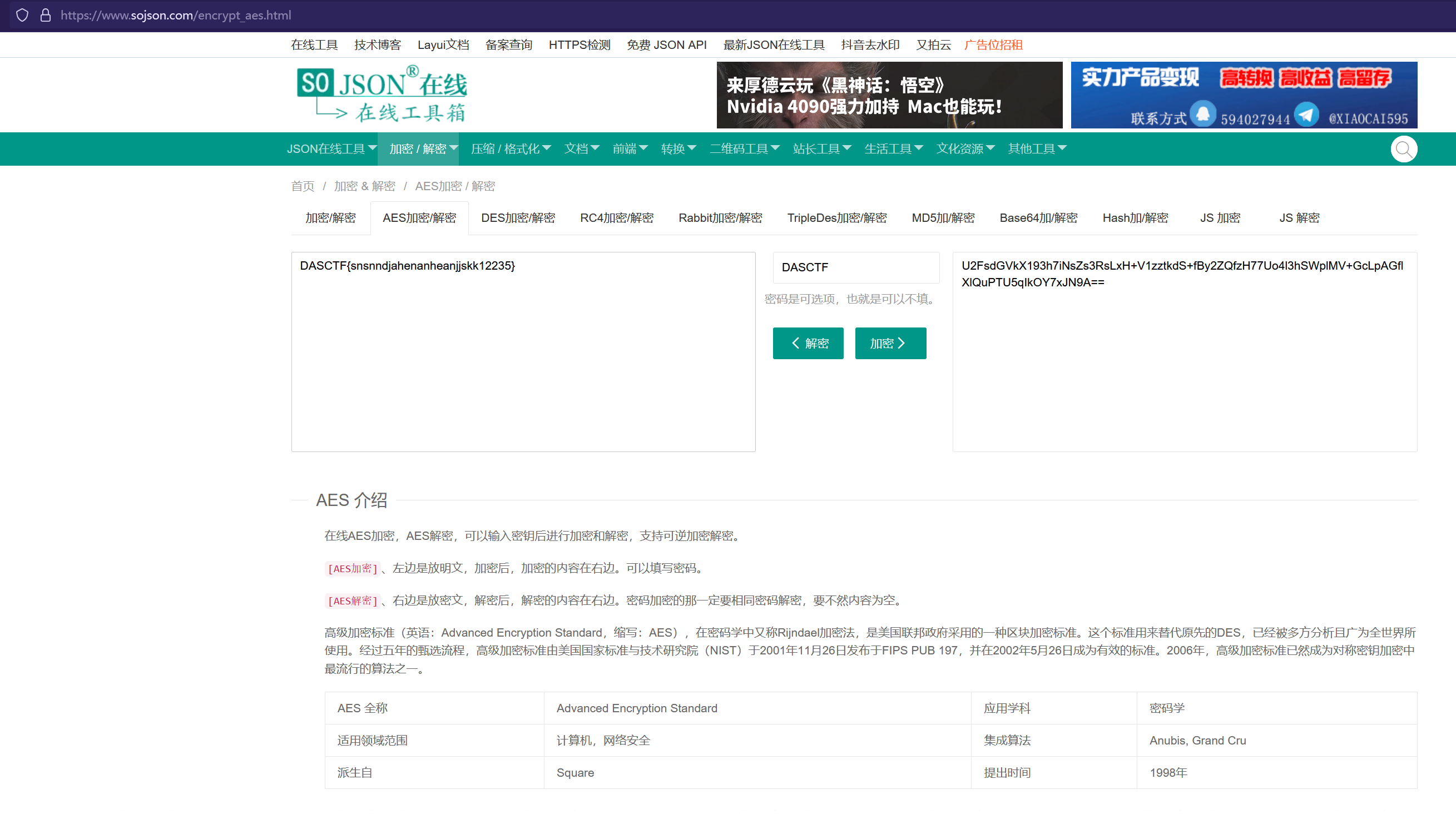The height and width of the screenshot is (814, 1456).
Task: Open the 最新JSON在线工具 link
Action: (774, 45)
